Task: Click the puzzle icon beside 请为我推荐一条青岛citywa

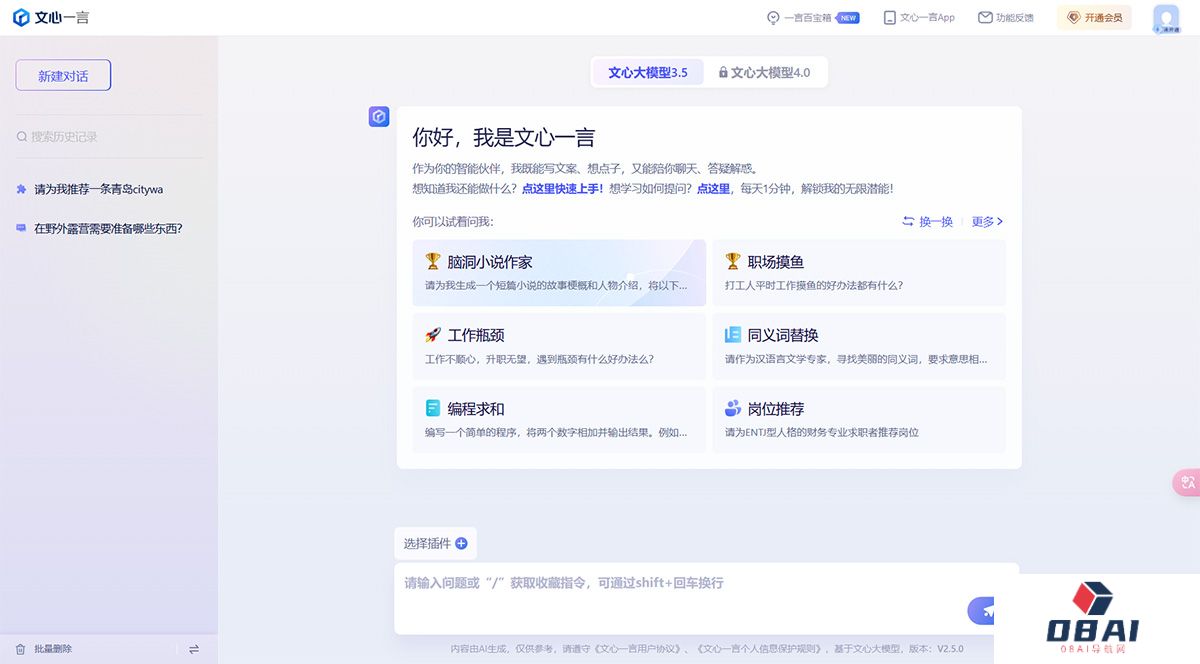Action: (x=21, y=189)
